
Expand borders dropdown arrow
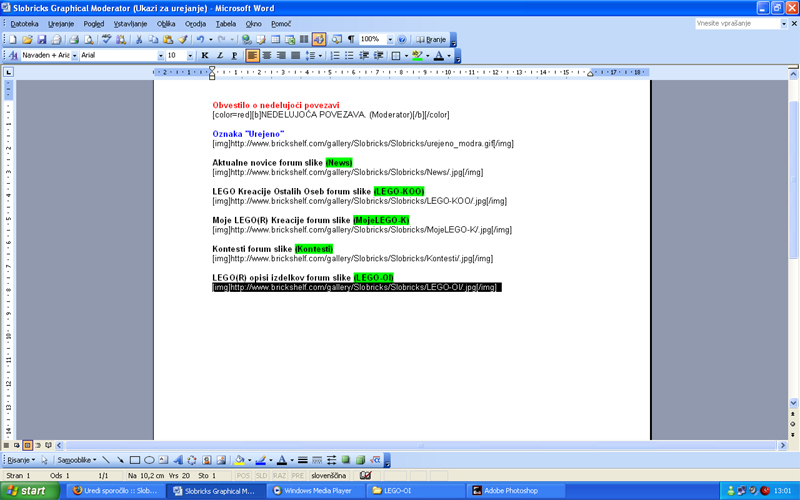coord(406,55)
